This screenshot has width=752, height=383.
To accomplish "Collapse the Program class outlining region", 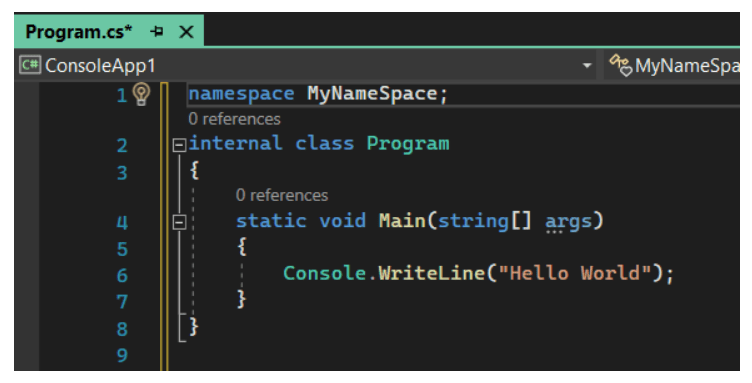I will coord(179,145).
